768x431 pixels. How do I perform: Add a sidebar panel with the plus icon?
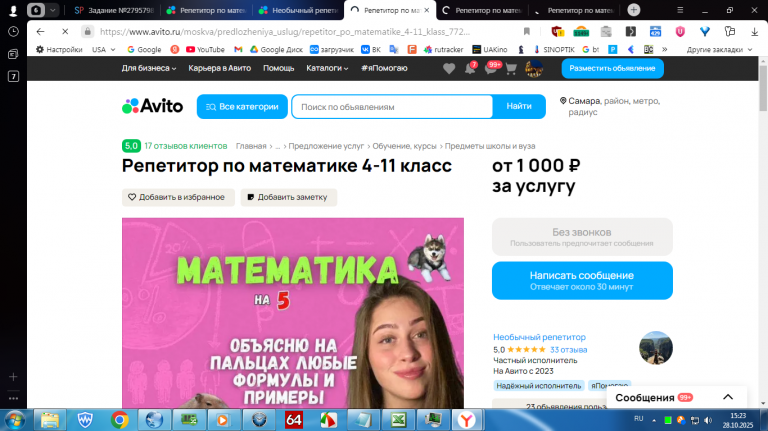coord(13,377)
